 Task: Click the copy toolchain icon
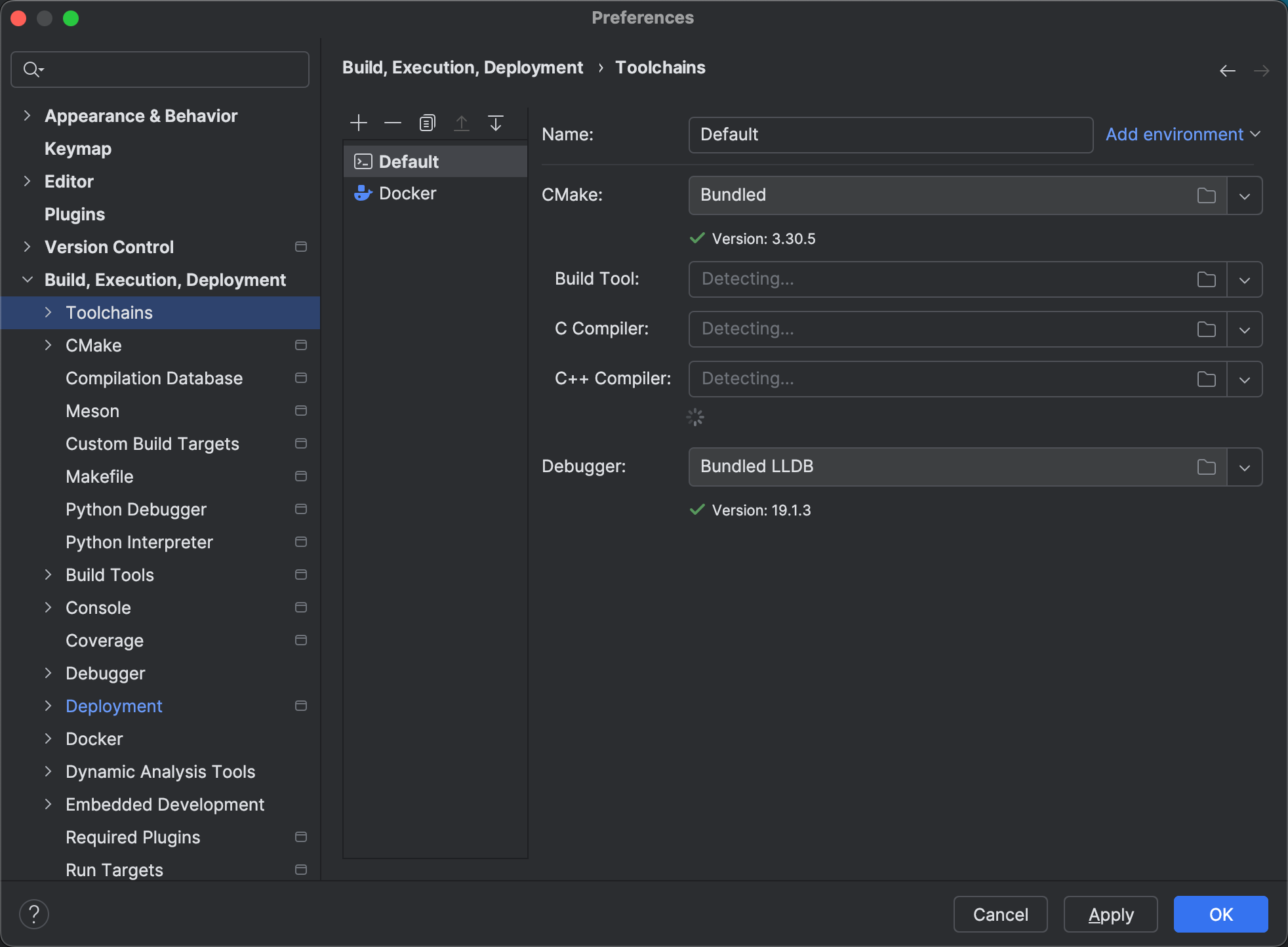pyautogui.click(x=427, y=122)
